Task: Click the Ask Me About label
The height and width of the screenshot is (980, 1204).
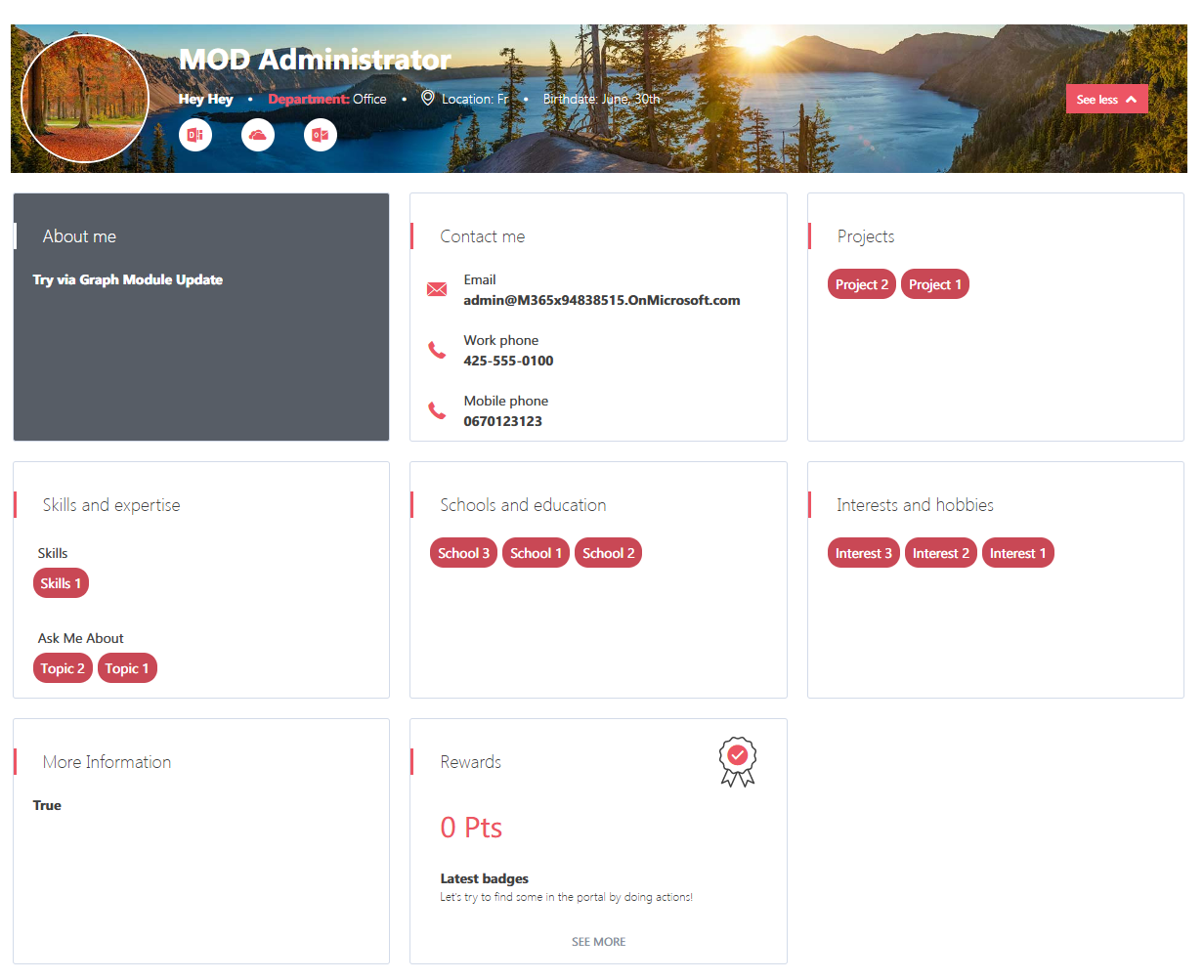Action: click(81, 638)
